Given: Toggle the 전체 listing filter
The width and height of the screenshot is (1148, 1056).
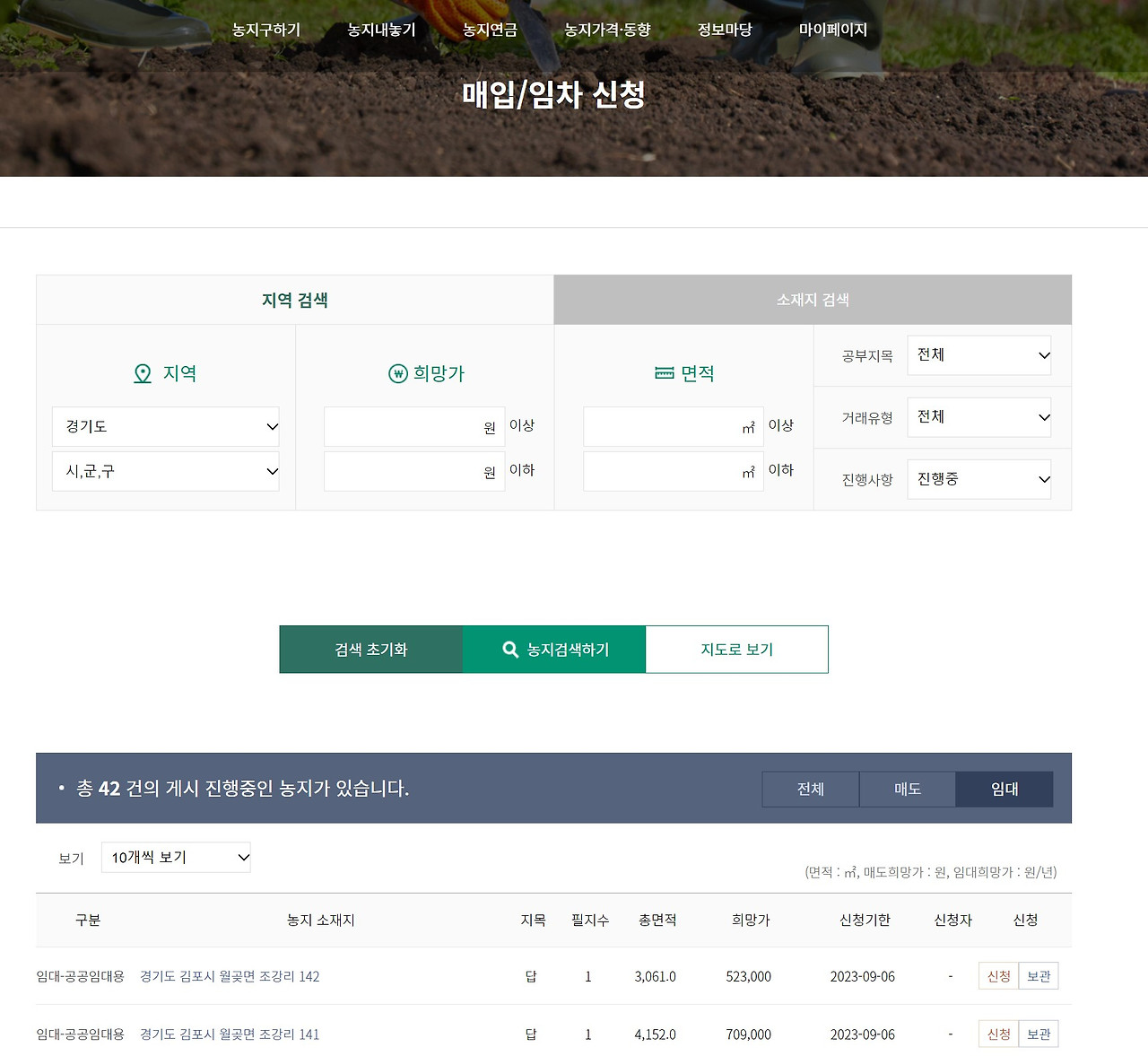Looking at the screenshot, I should tap(809, 789).
